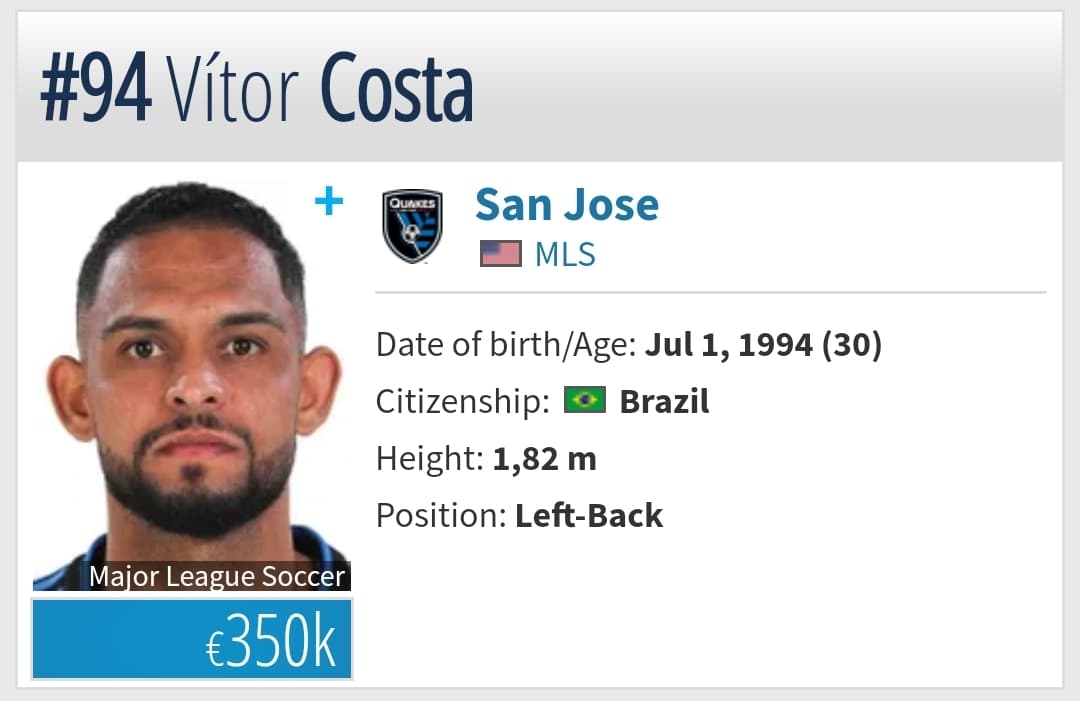Click the Citizenship label
Image resolution: width=1080 pixels, height=701 pixels.
pyautogui.click(x=463, y=401)
